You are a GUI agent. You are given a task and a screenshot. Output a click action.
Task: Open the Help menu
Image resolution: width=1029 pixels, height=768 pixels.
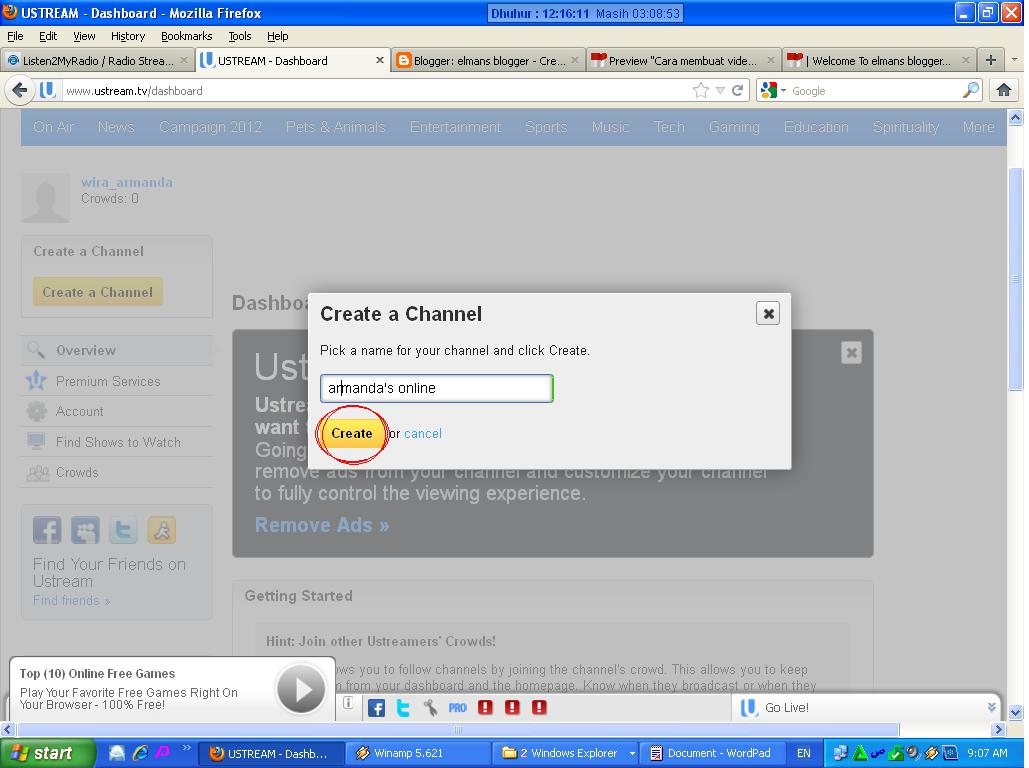click(278, 35)
